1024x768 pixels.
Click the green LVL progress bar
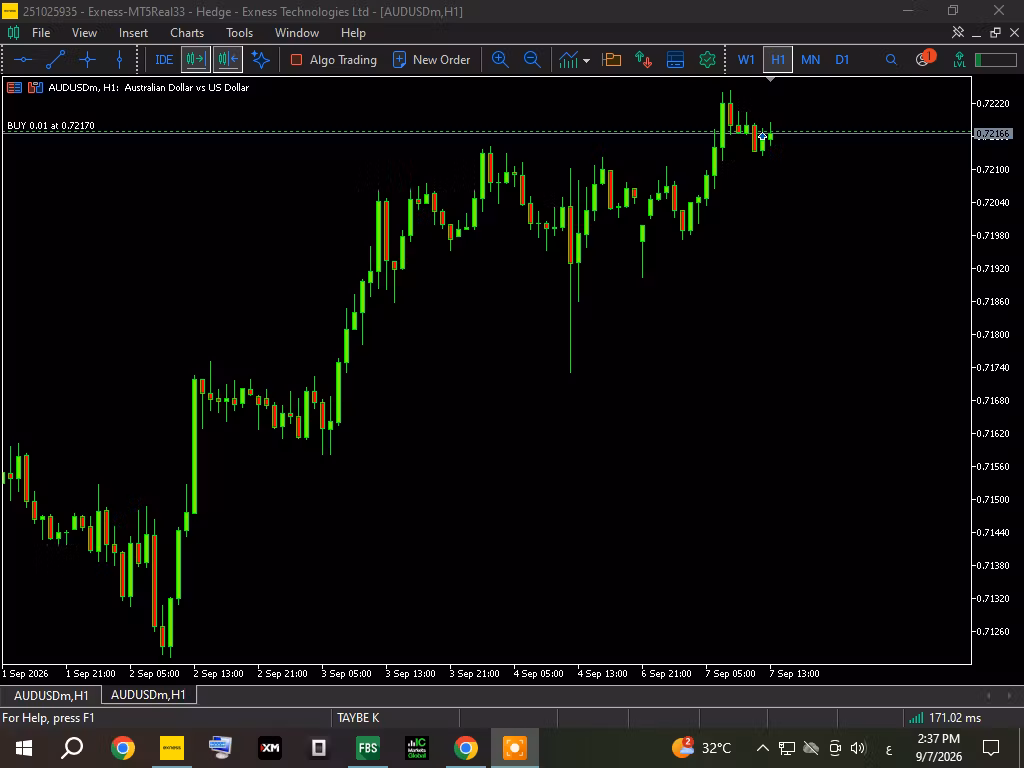[996, 59]
